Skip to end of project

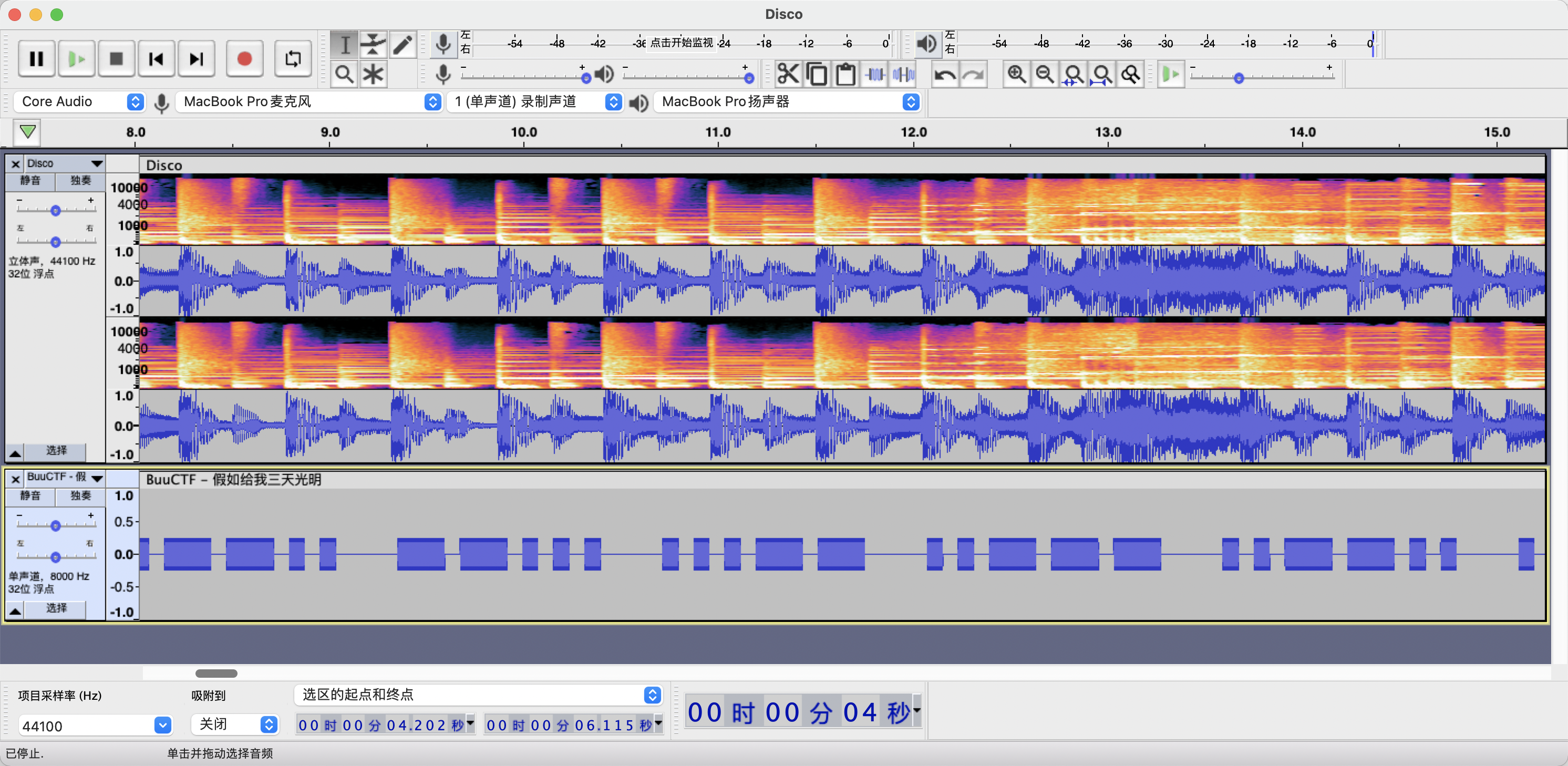click(x=196, y=59)
